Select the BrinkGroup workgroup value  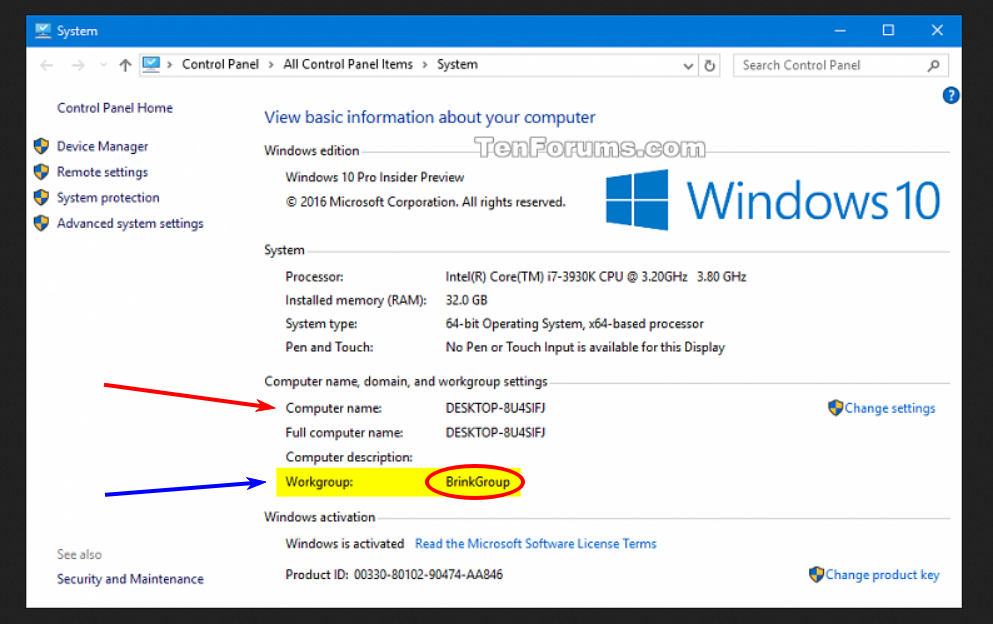[478, 482]
